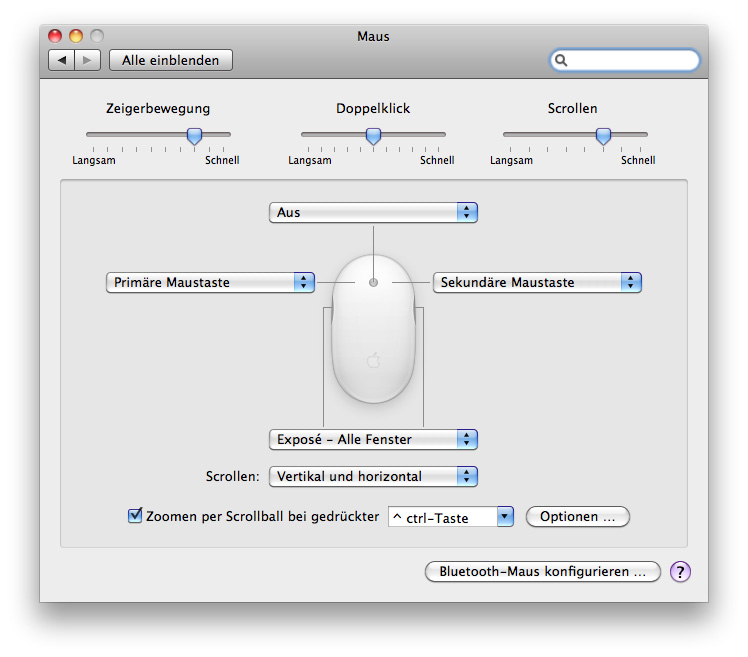Go back with the left arrow button
Viewport: 748px width, 657px height.
(x=62, y=60)
